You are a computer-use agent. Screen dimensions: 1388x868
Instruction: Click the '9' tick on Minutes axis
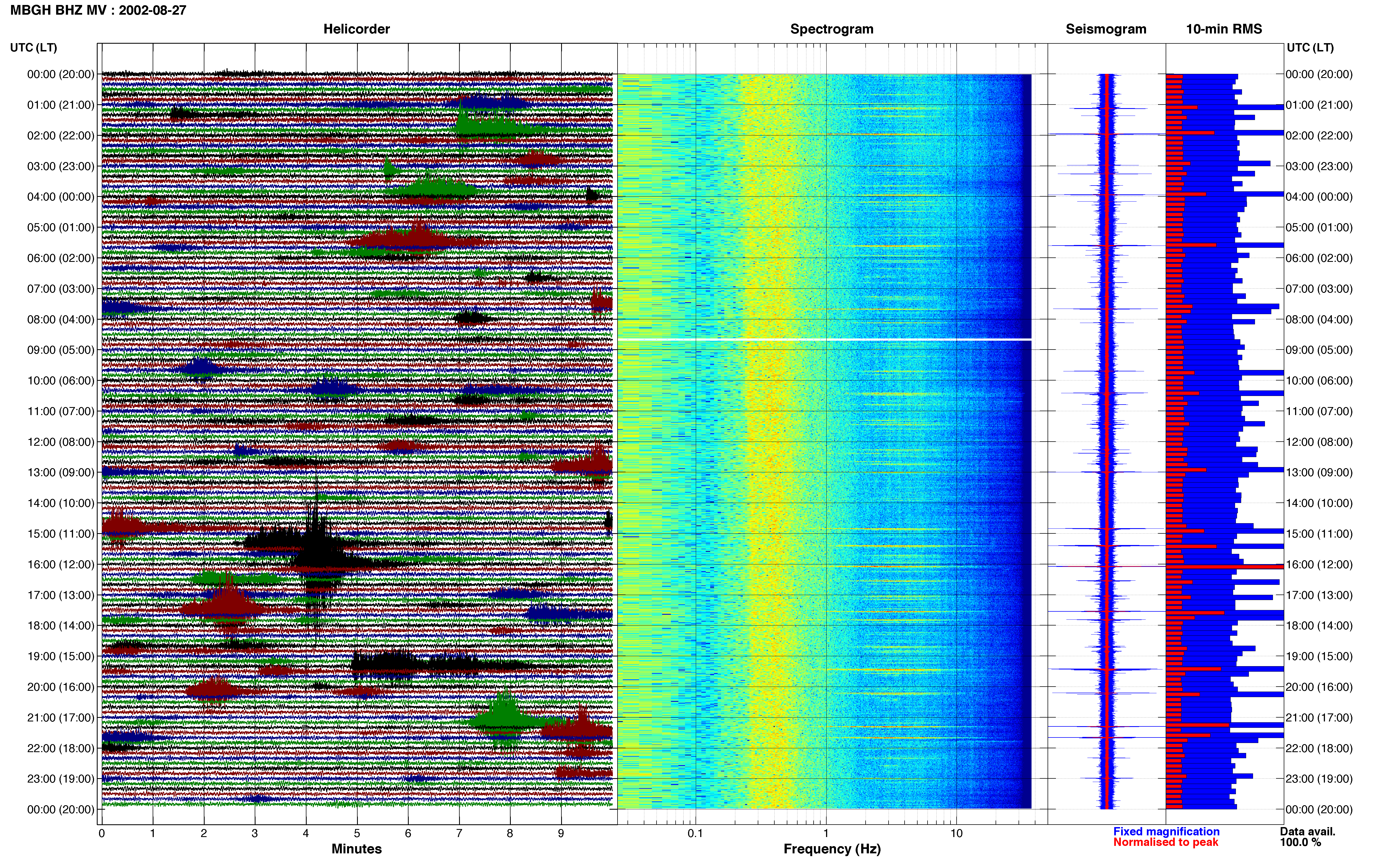(x=561, y=833)
